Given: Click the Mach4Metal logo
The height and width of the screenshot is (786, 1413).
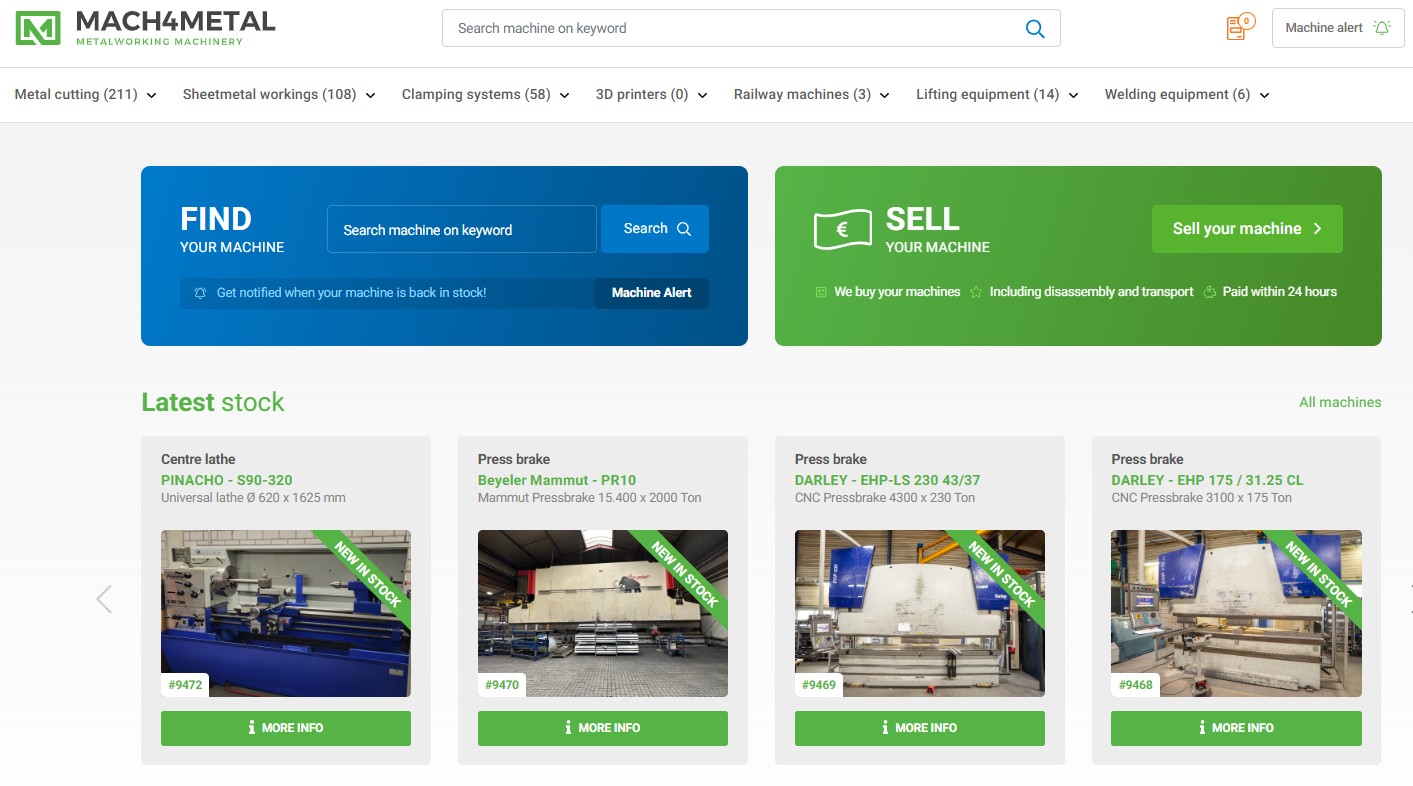Looking at the screenshot, I should pos(145,28).
